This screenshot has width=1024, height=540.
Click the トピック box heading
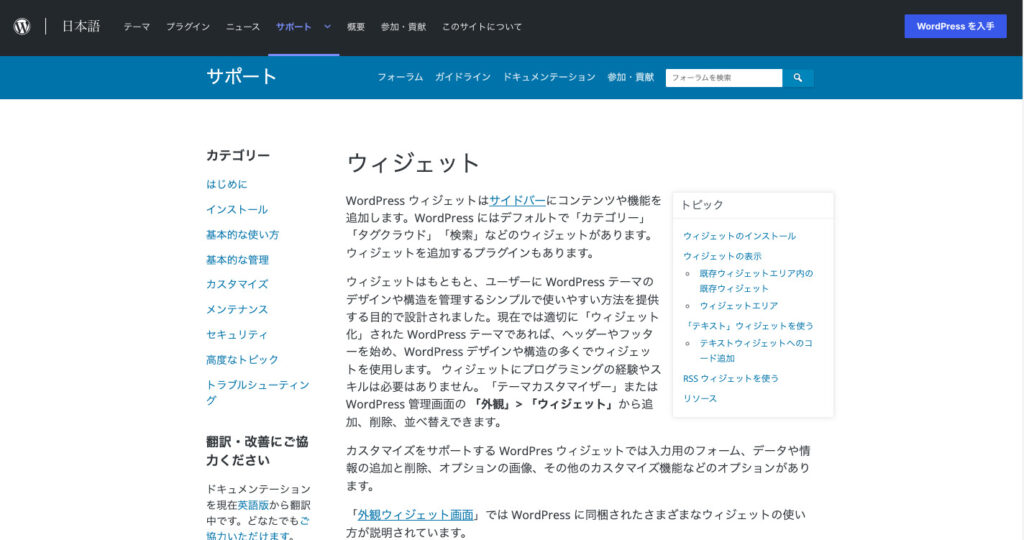(x=702, y=205)
